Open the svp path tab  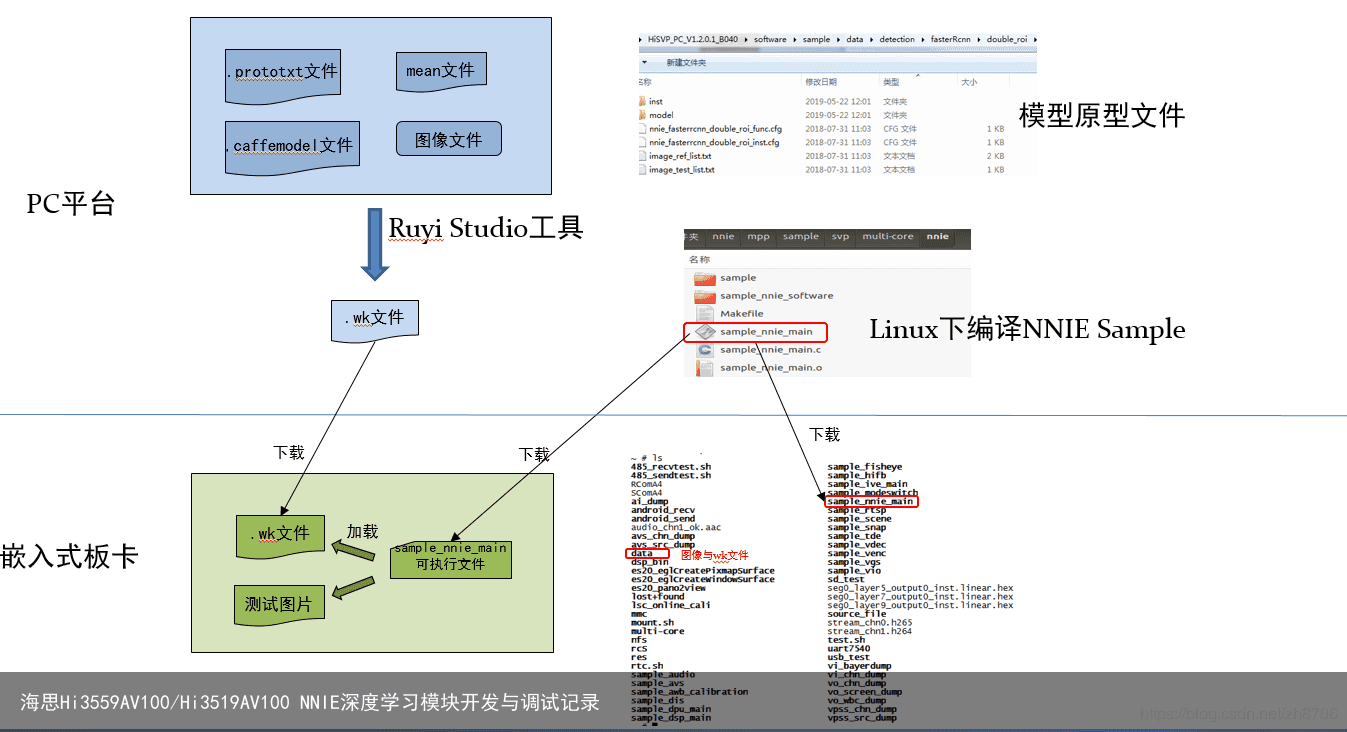coord(840,237)
